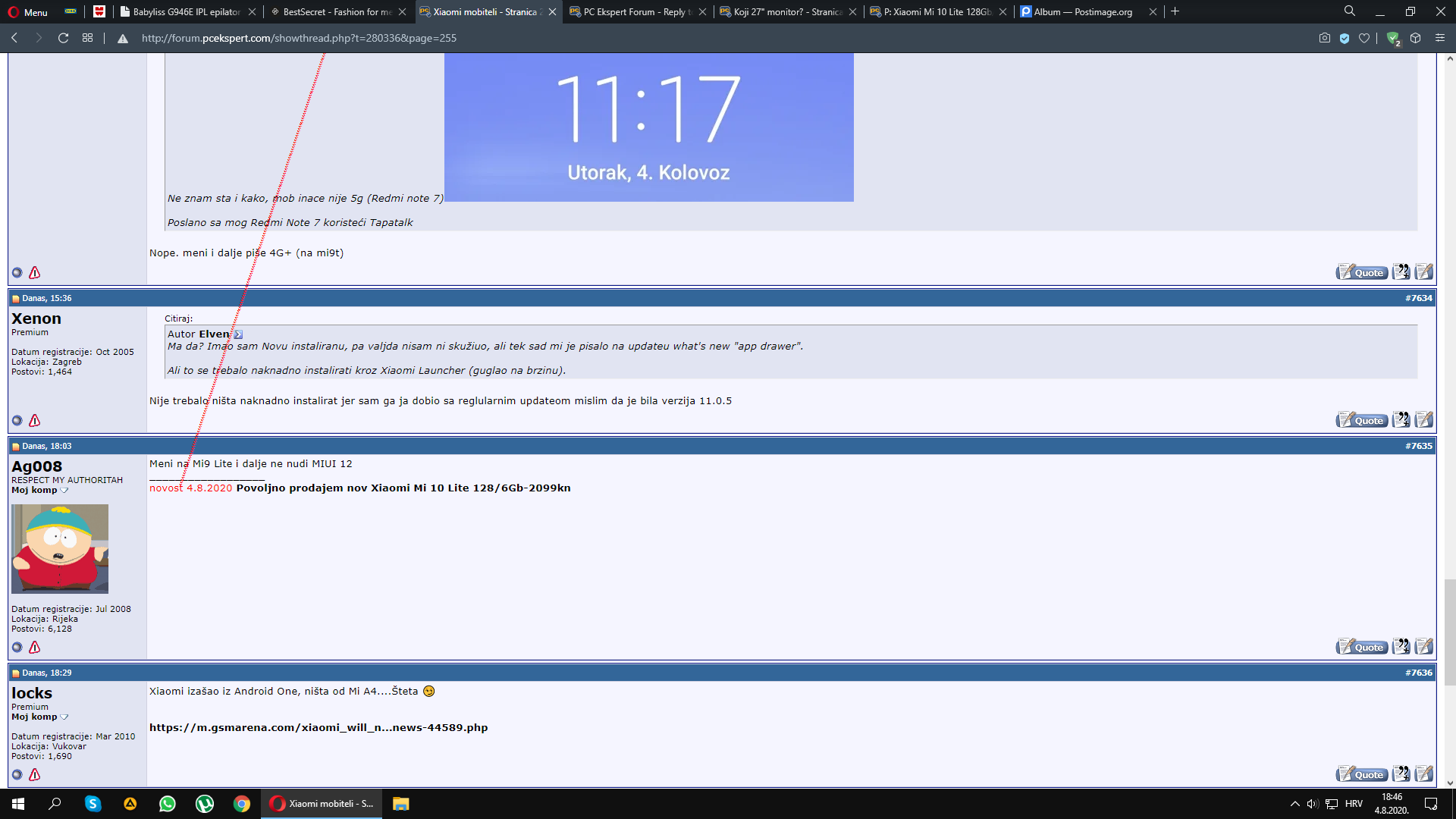The image size is (1456, 819).
Task: Toggle multi-quote for the mi9t 4G+ post
Action: [1401, 272]
